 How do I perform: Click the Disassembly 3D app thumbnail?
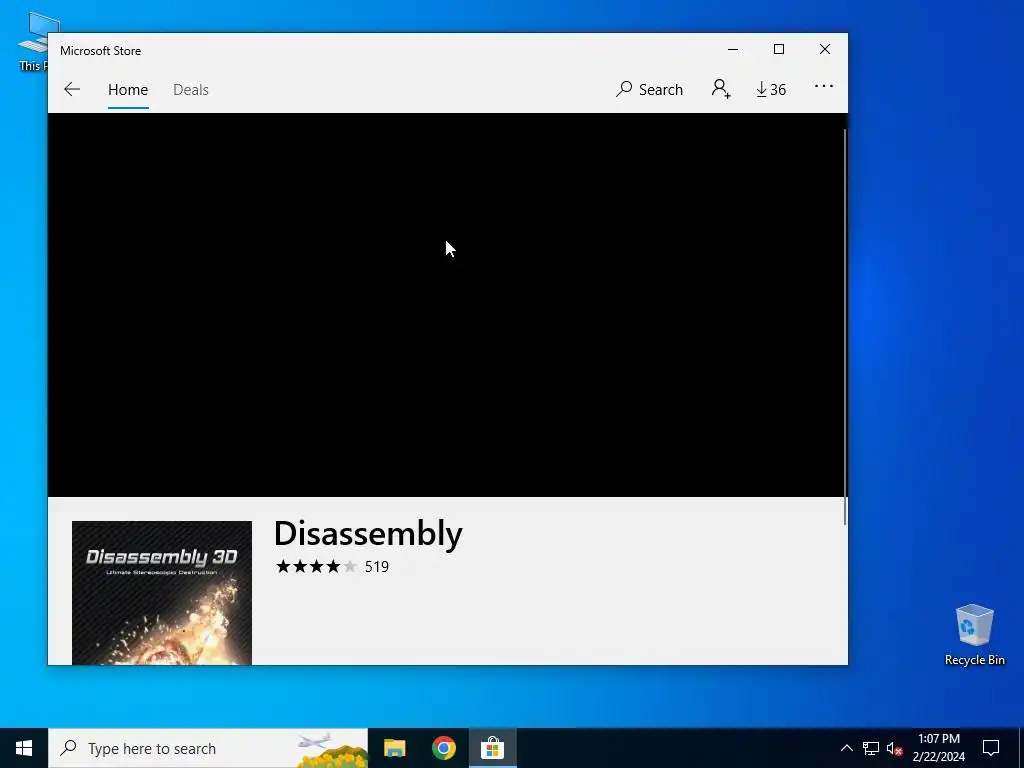pyautogui.click(x=162, y=593)
